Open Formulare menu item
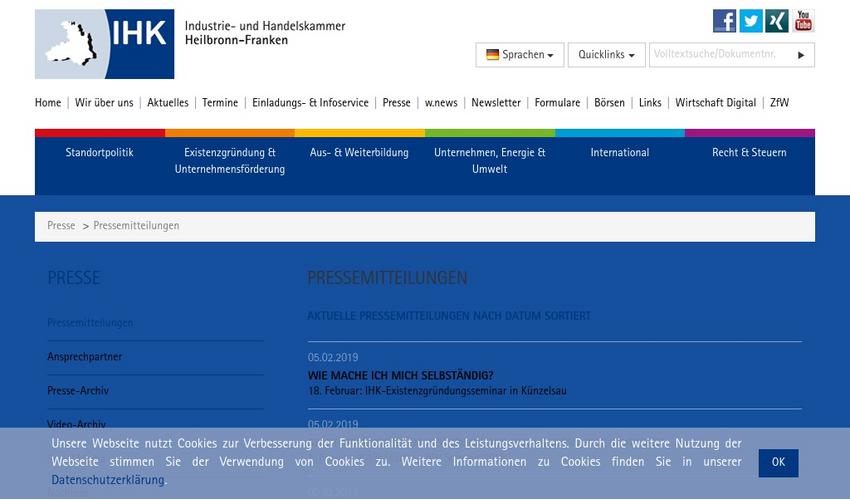Screen dimensions: 850x500 [557, 102]
